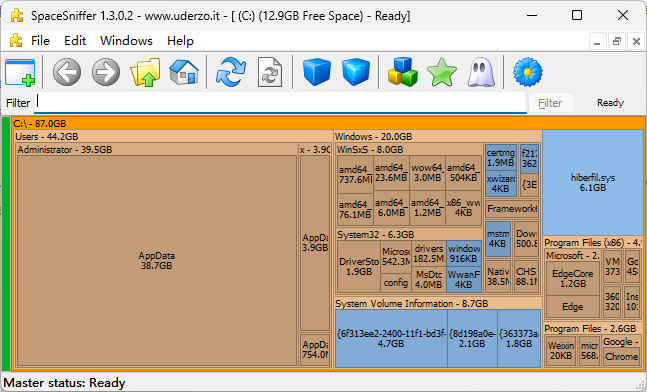This screenshot has width=647, height=392.
Task: Select the MsDtc 4.0MB block
Action: pyautogui.click(x=429, y=279)
